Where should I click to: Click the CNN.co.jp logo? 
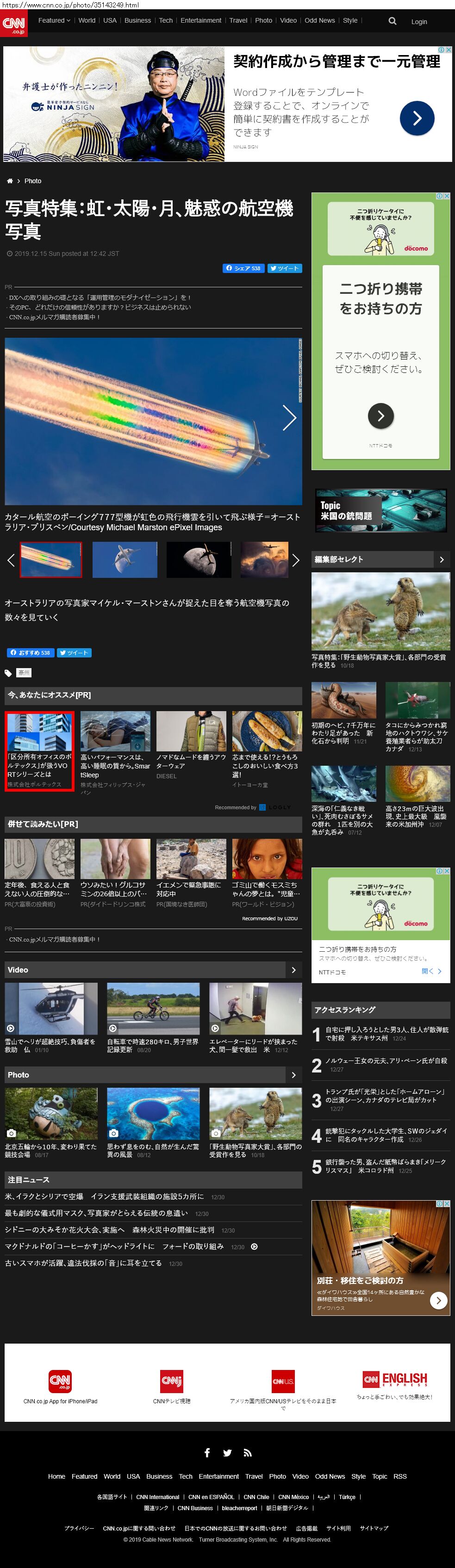[13, 23]
